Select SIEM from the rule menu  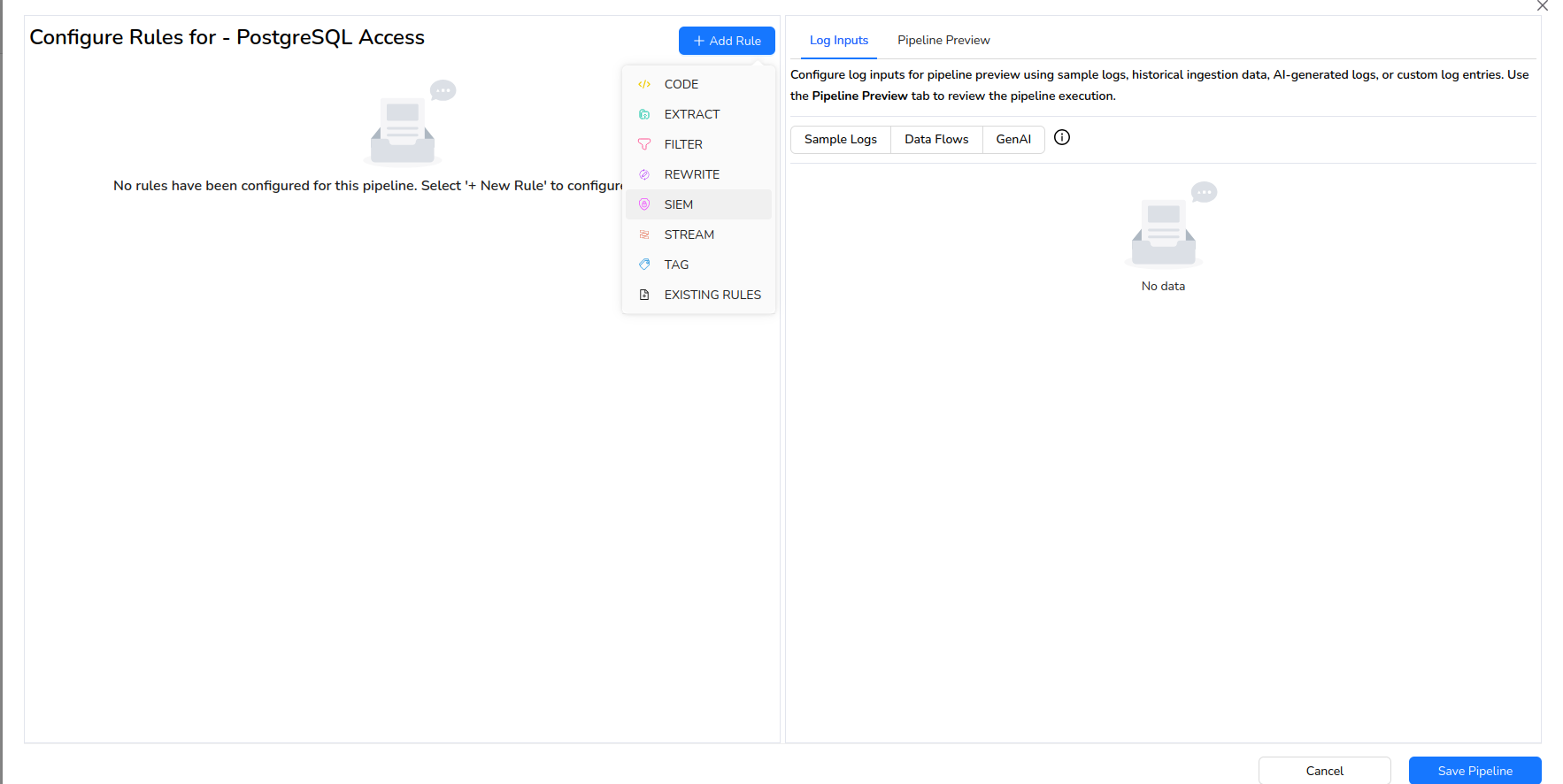(679, 204)
